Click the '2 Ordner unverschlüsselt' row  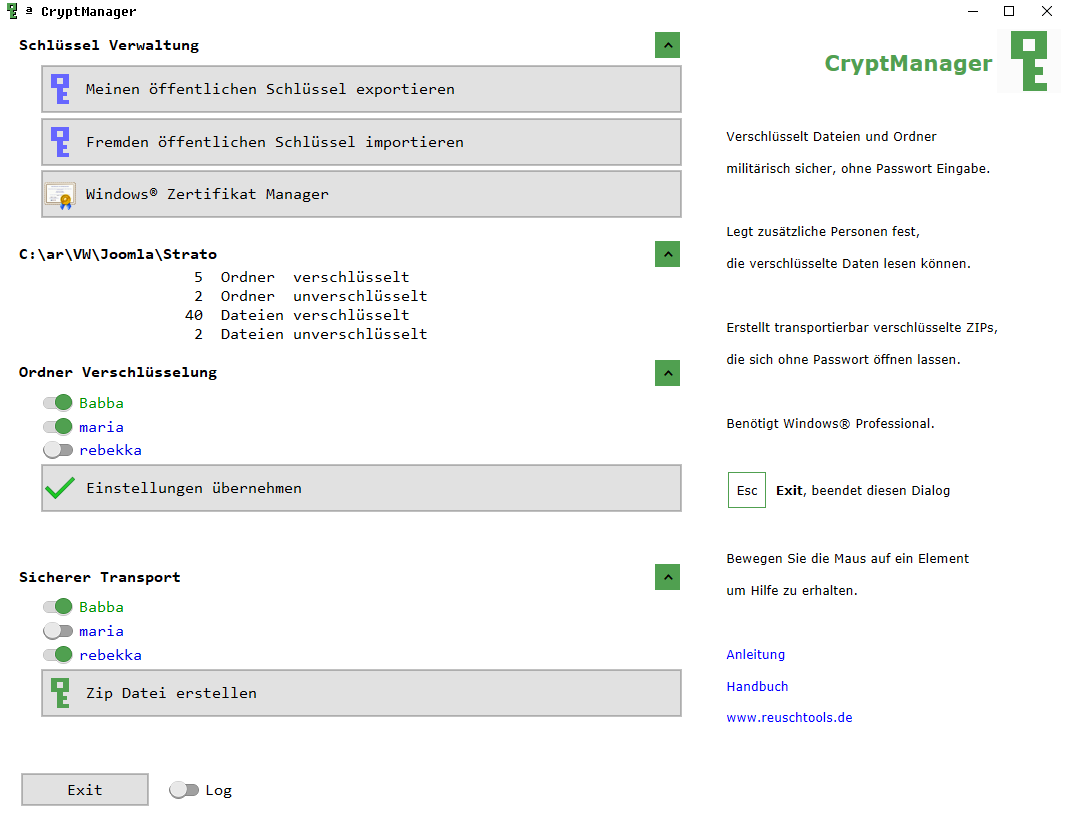point(310,296)
